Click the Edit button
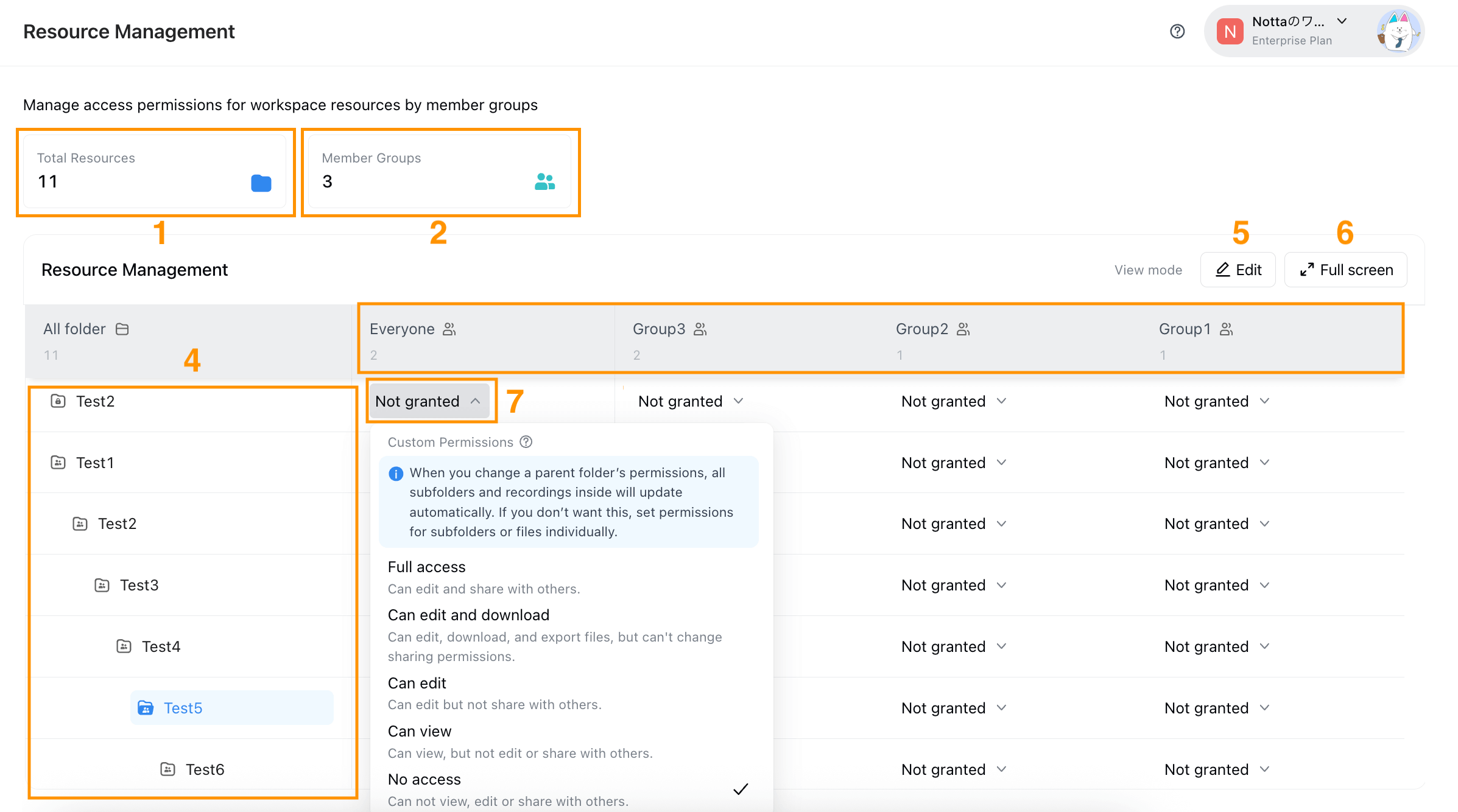This screenshot has width=1458, height=812. coord(1237,269)
